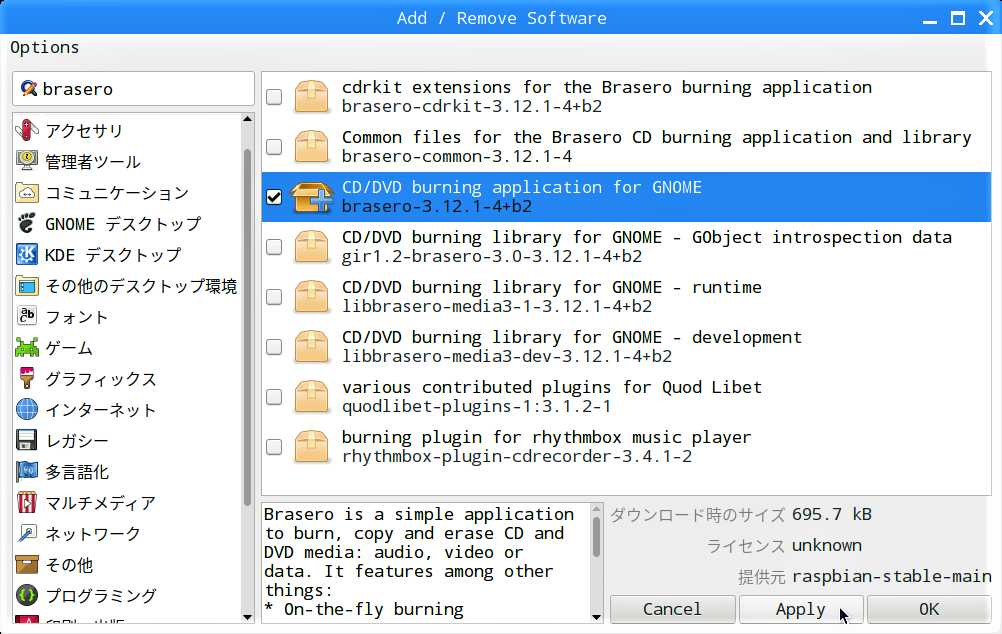This screenshot has width=1002, height=634.
Task: Select the アクセサリ category
Action: [x=127, y=130]
